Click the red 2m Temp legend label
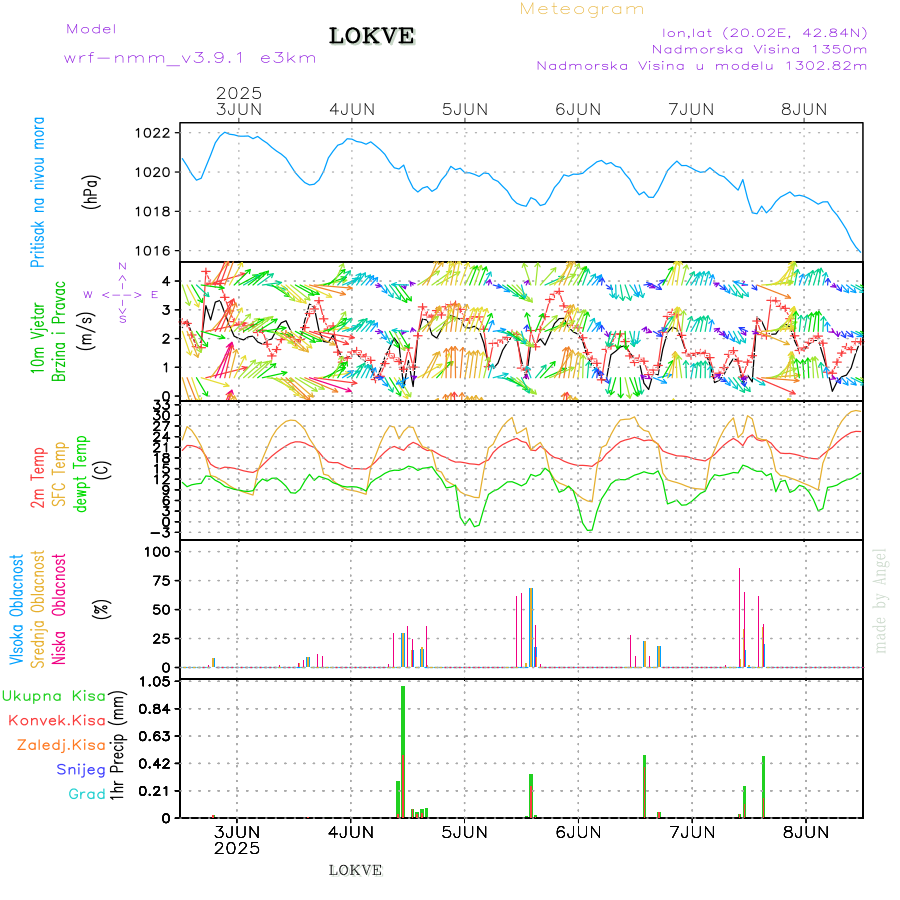 pos(38,478)
